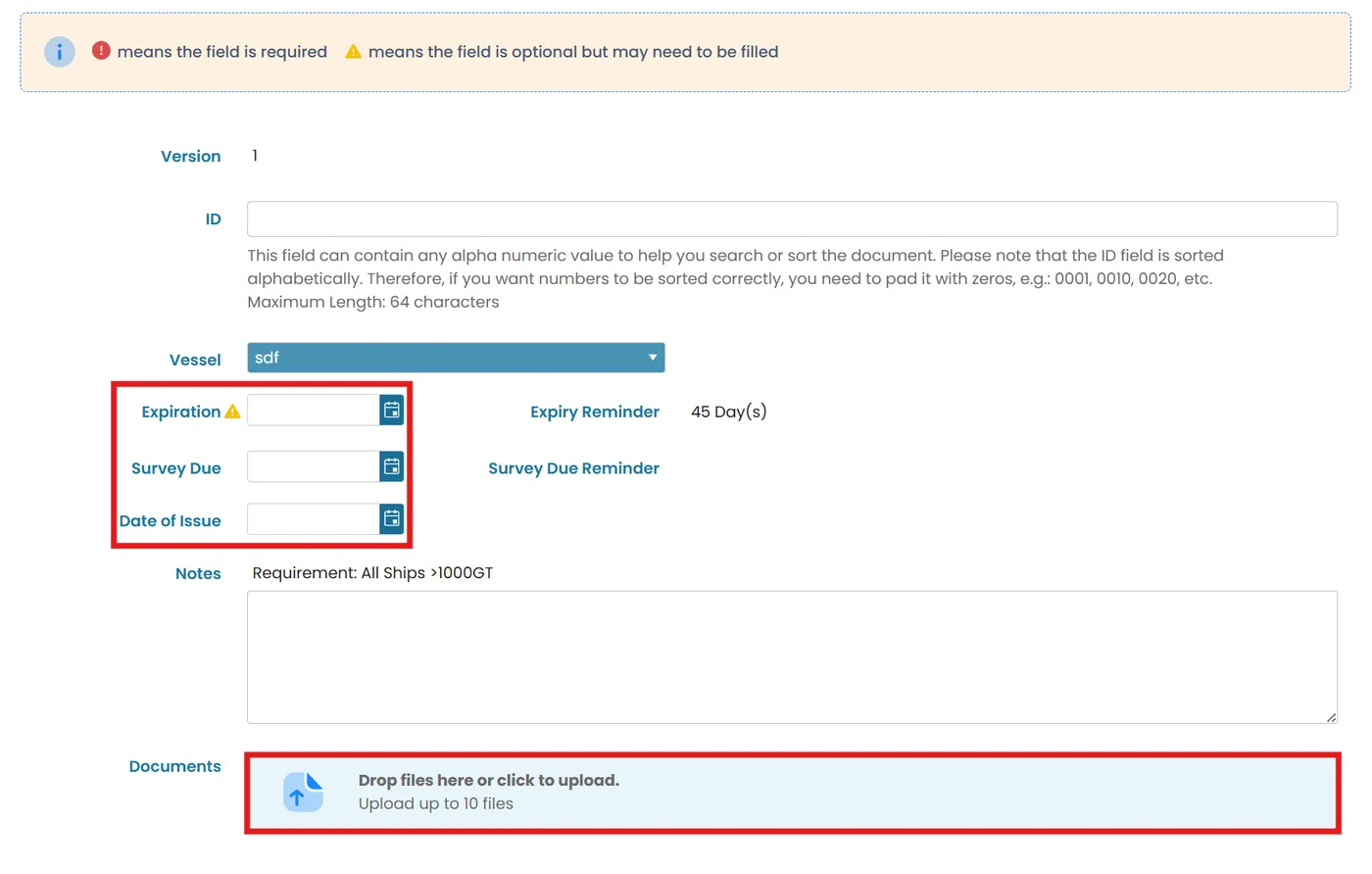
Task: Click into the Date of Issue field
Action: click(x=314, y=518)
